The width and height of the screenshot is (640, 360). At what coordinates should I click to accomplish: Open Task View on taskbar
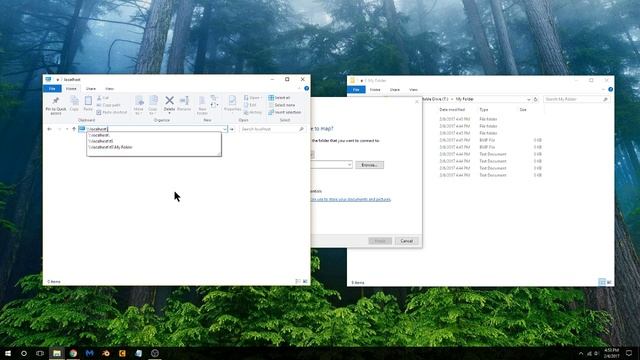click(40, 353)
